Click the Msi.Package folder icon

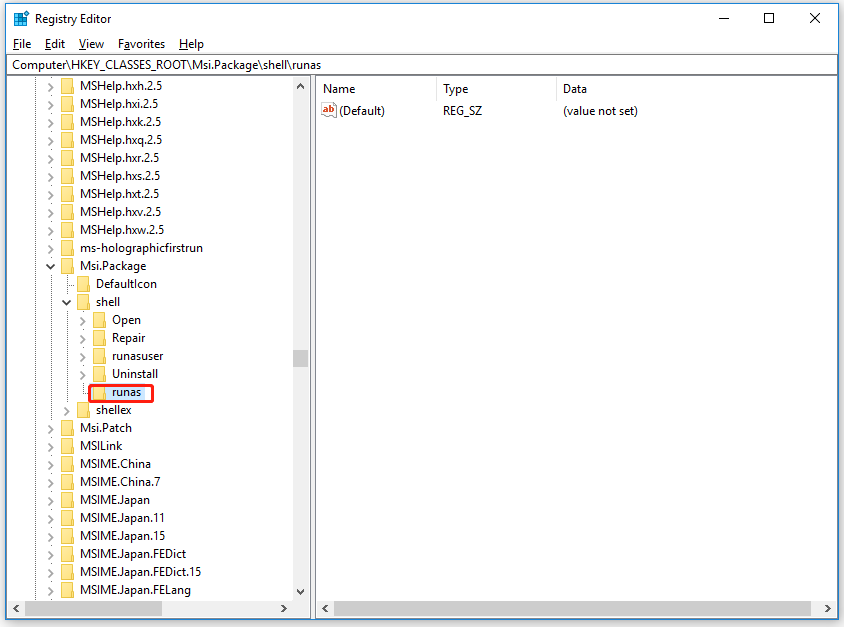click(x=67, y=265)
